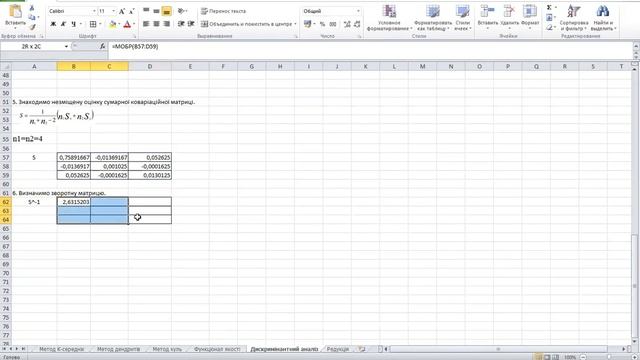Screen dimensions: 640x360
Task: Apply the red font color A
Action: click(x=127, y=24)
